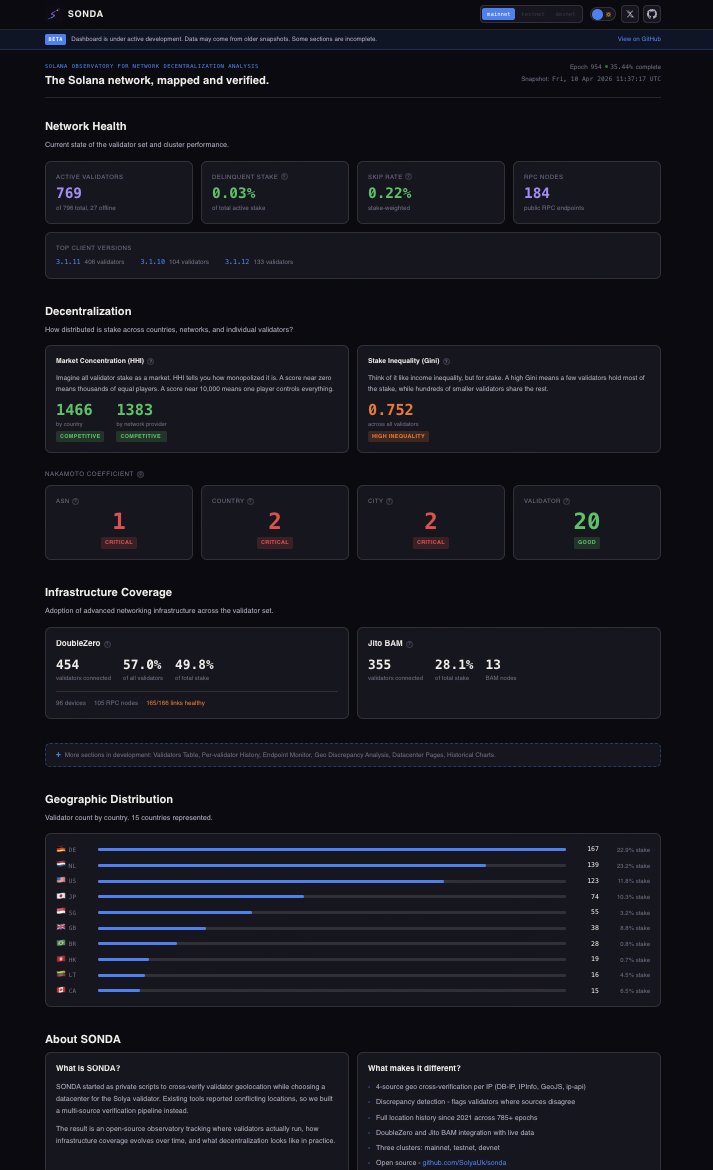Click the 0.22% skip rate value
This screenshot has width=713, height=1170.
(389, 193)
